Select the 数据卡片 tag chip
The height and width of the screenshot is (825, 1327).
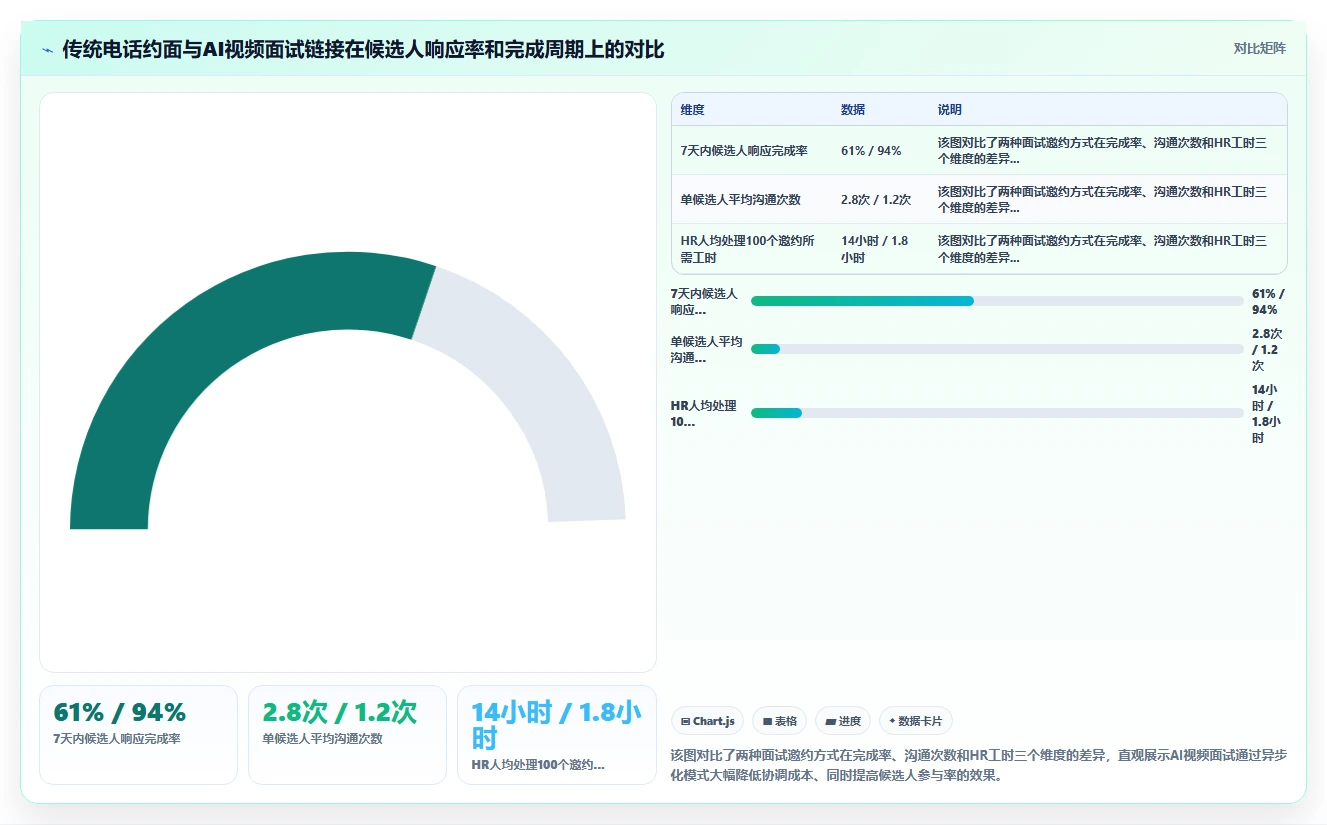[916, 721]
